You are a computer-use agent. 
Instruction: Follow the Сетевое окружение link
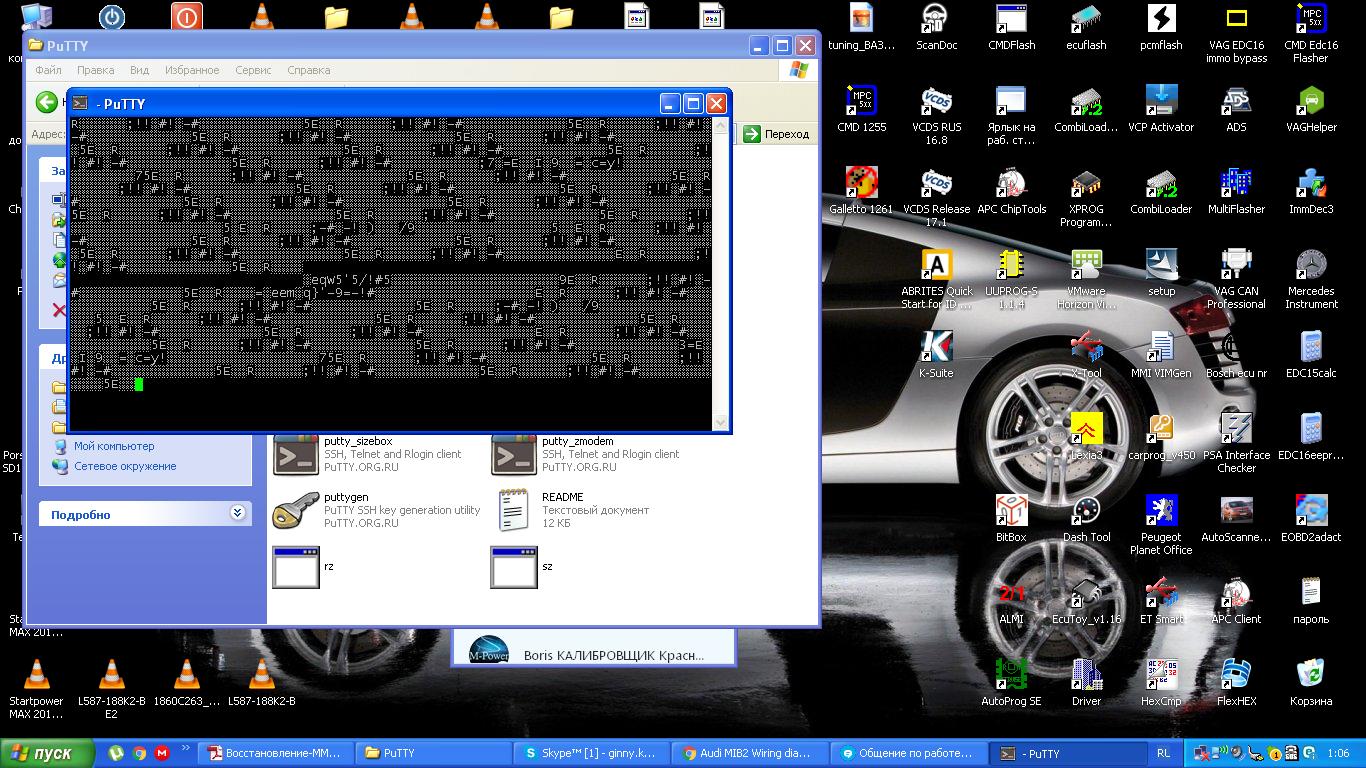pos(124,466)
